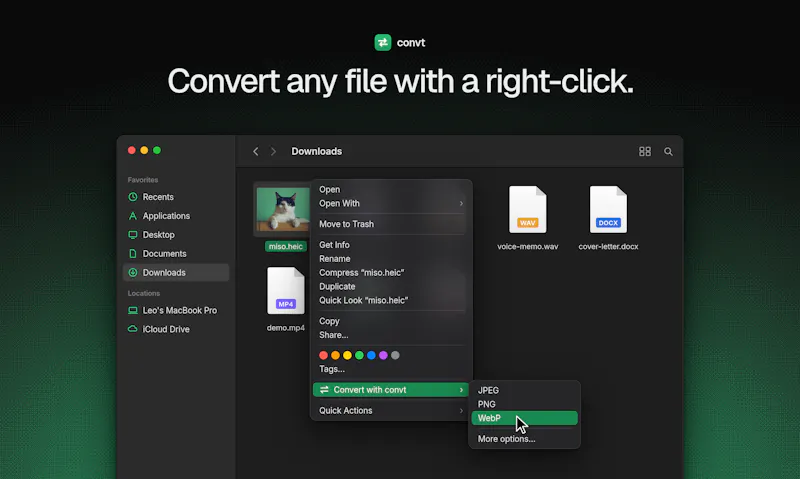Choose Get Info
The image size is (800, 479).
pos(334,245)
